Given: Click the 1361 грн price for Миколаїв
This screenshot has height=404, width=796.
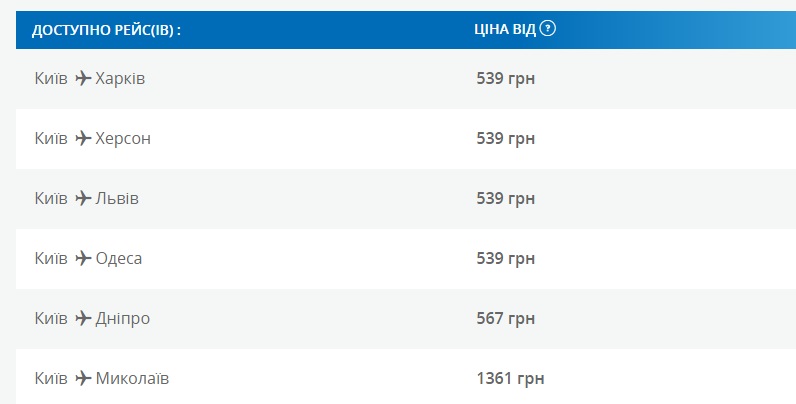Looking at the screenshot, I should [510, 379].
